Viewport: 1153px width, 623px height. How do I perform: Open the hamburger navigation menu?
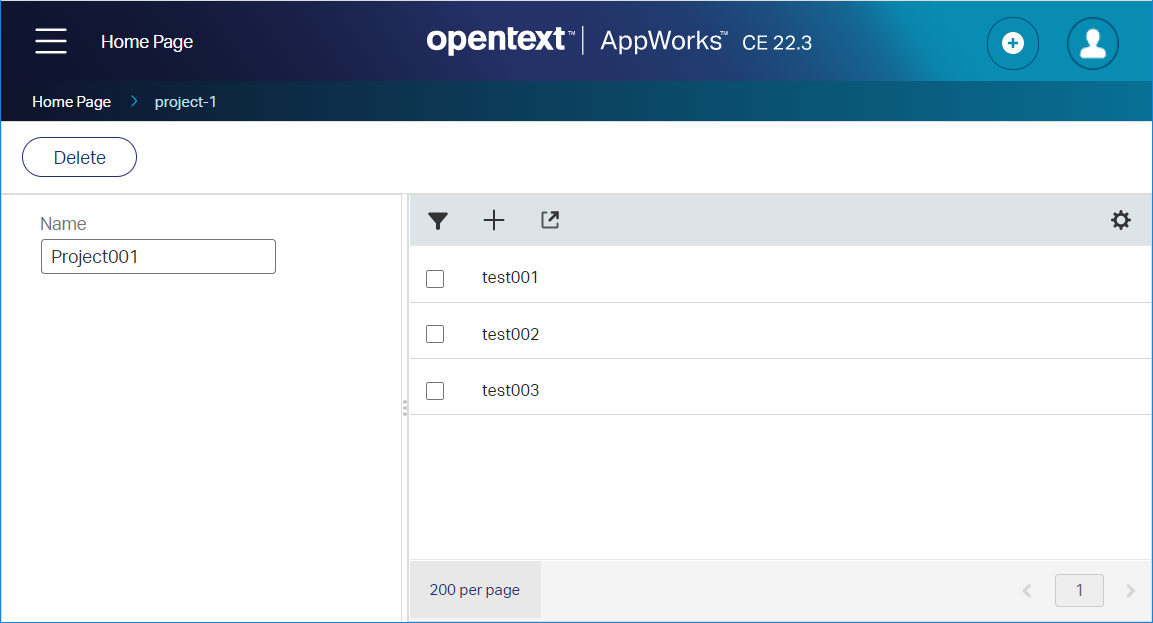tap(50, 42)
